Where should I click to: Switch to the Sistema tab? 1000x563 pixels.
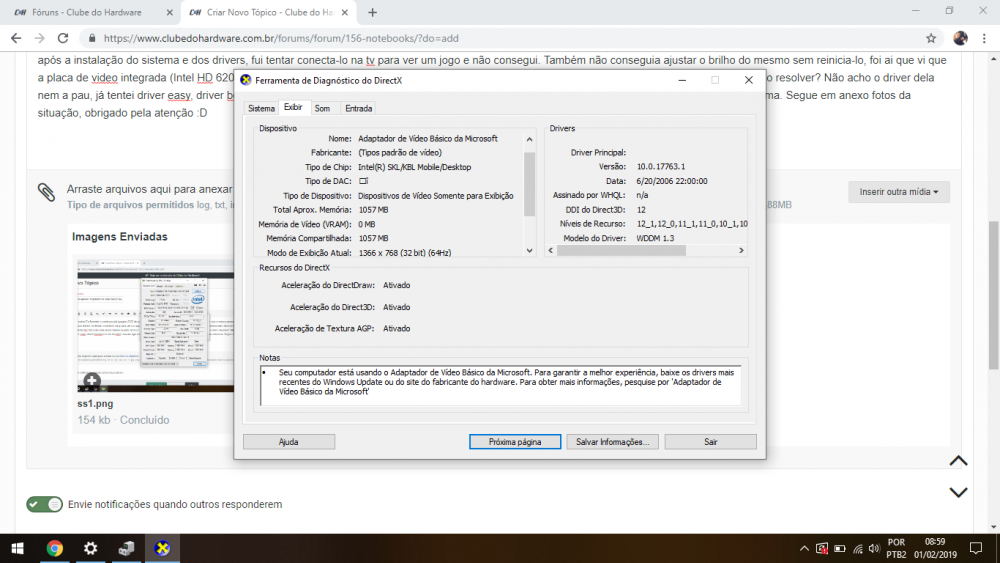261,108
